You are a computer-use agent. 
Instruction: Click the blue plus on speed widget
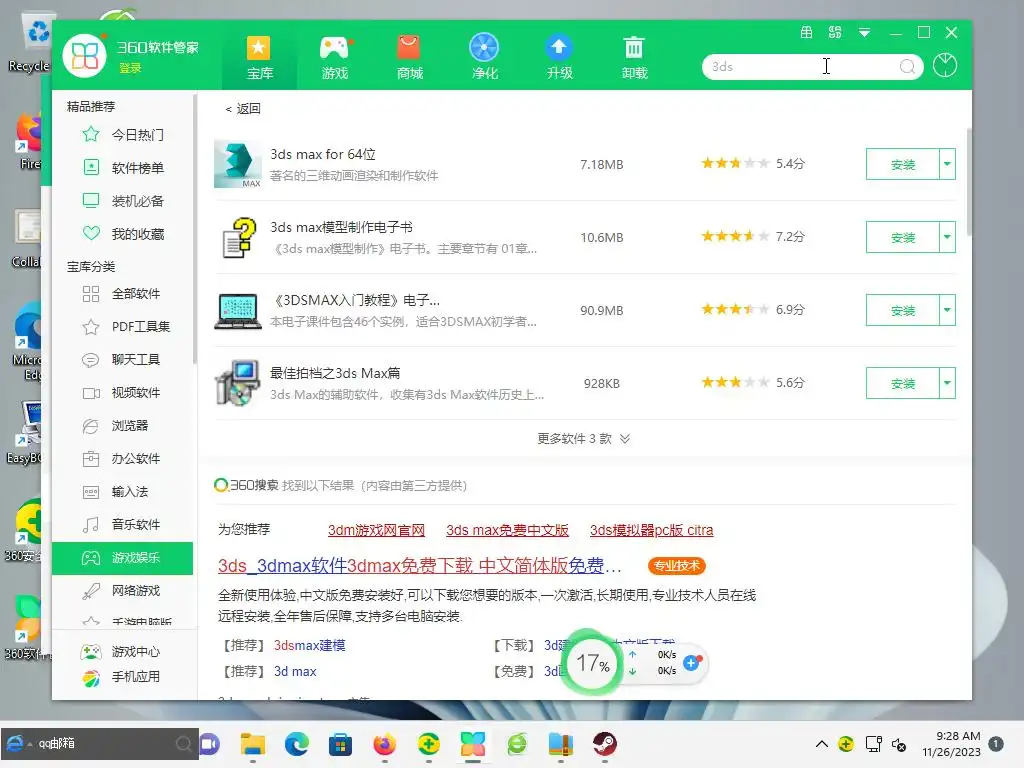[691, 664]
